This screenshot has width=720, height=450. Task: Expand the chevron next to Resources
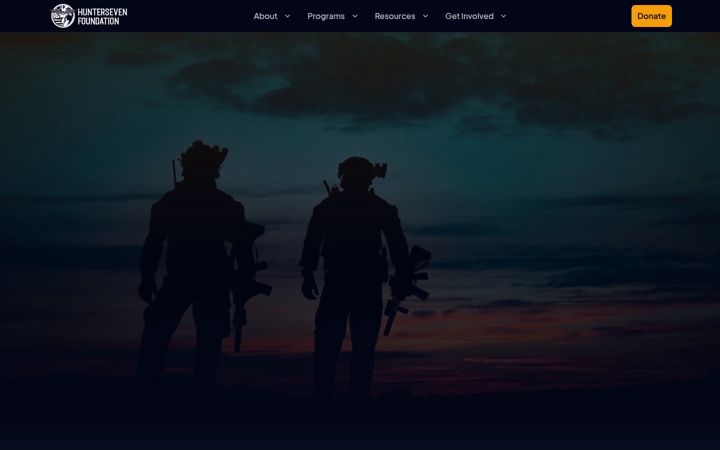pyautogui.click(x=425, y=16)
